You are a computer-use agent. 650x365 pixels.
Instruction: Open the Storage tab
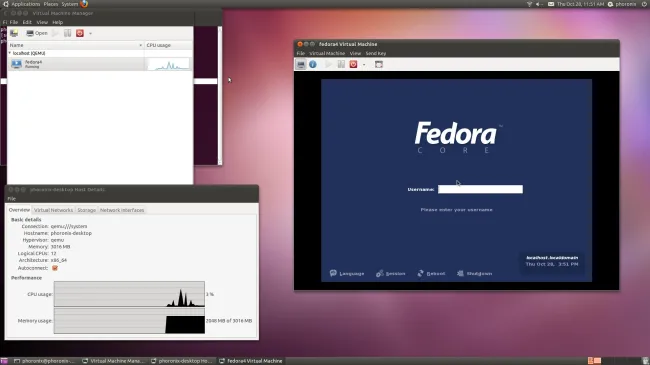(x=87, y=210)
